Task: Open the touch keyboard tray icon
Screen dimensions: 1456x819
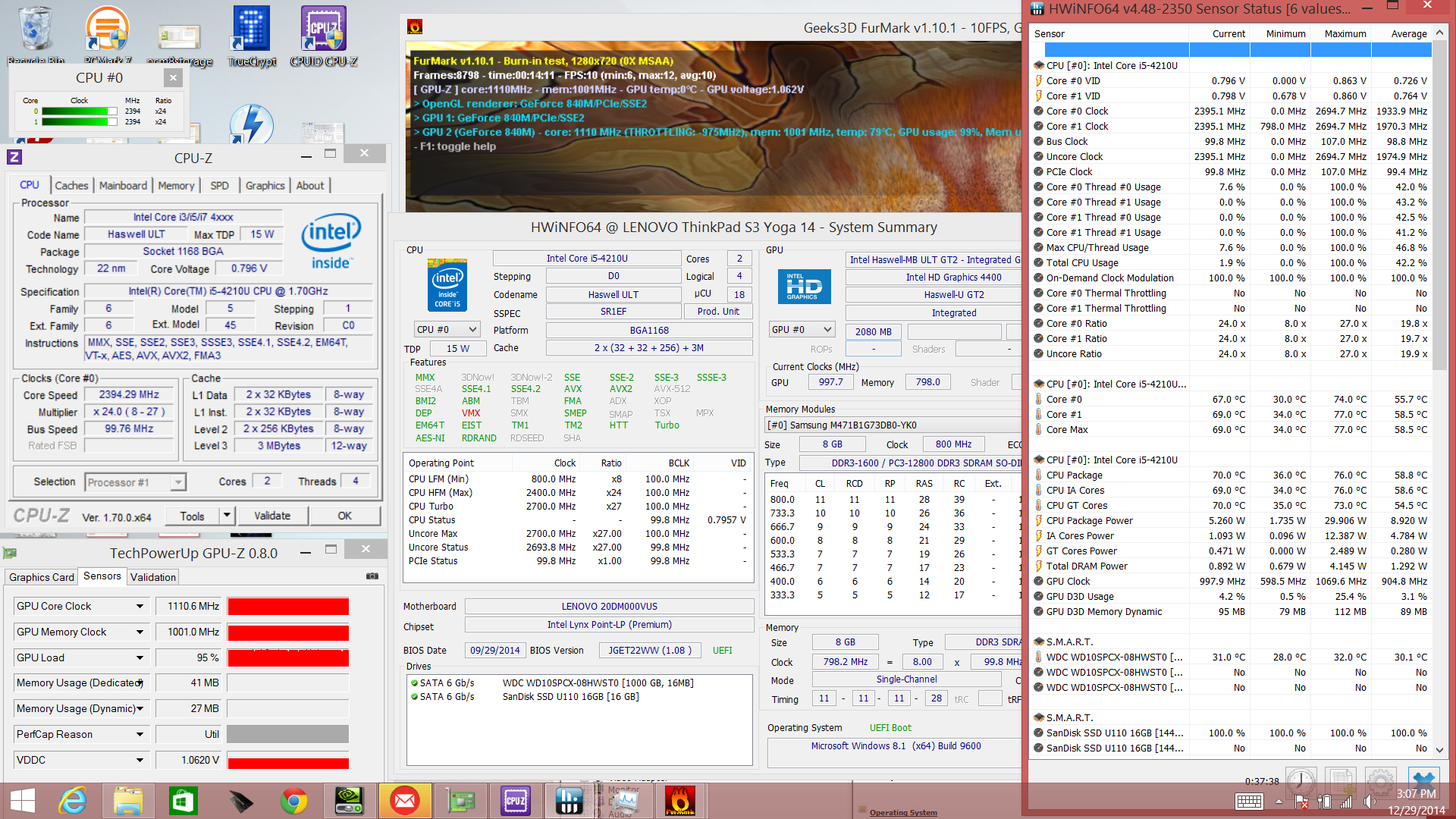Action: tap(1249, 802)
